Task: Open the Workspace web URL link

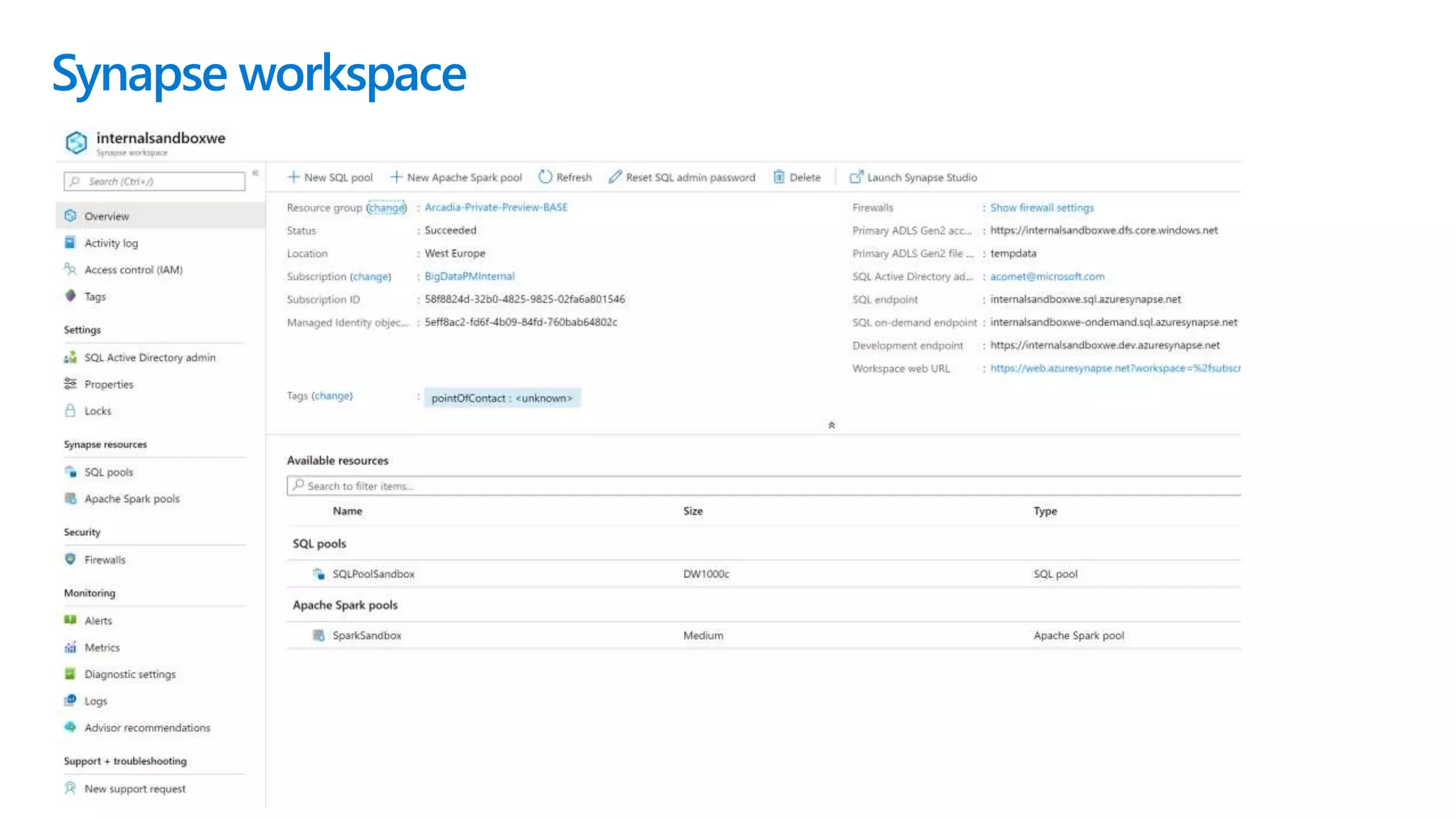Action: coord(1115,368)
